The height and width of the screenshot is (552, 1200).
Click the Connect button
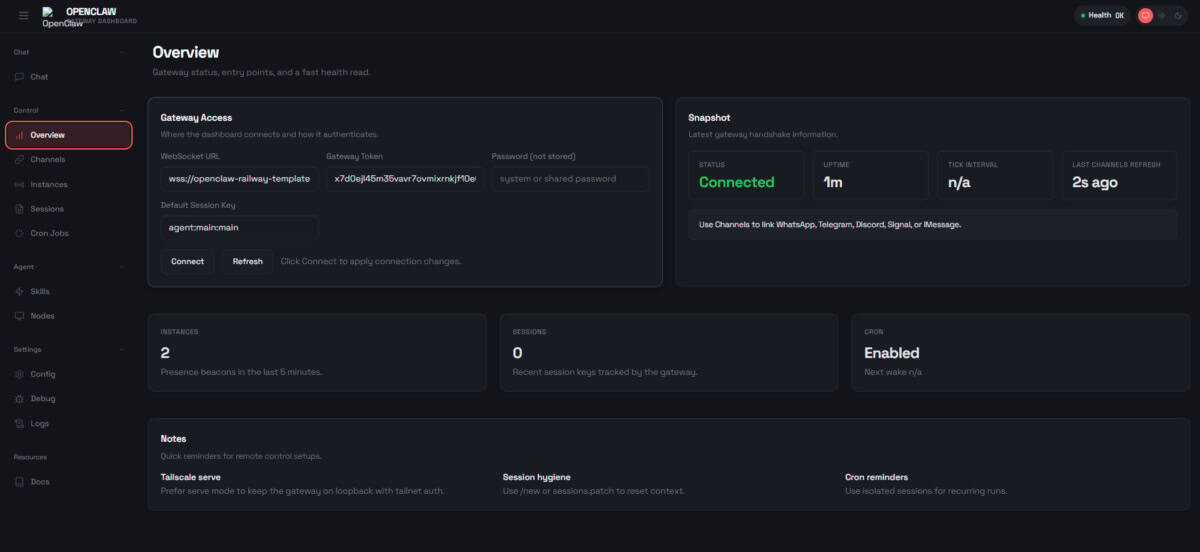pyautogui.click(x=187, y=261)
